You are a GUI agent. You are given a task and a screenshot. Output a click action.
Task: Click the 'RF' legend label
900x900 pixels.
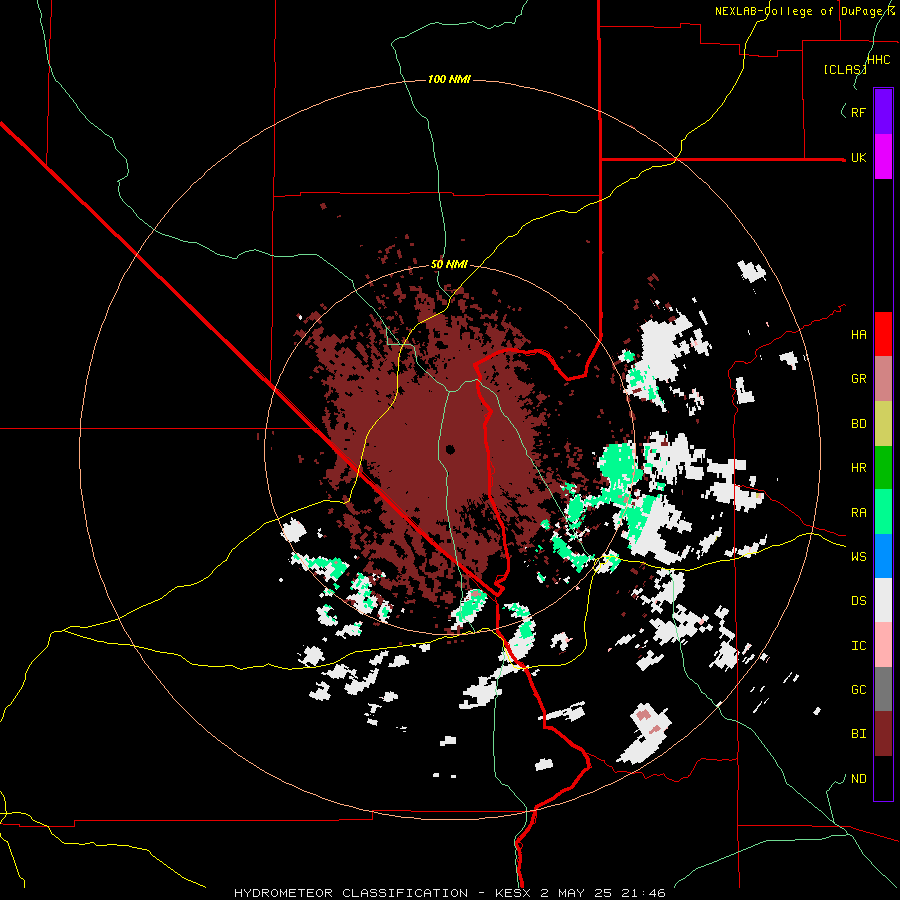point(858,112)
